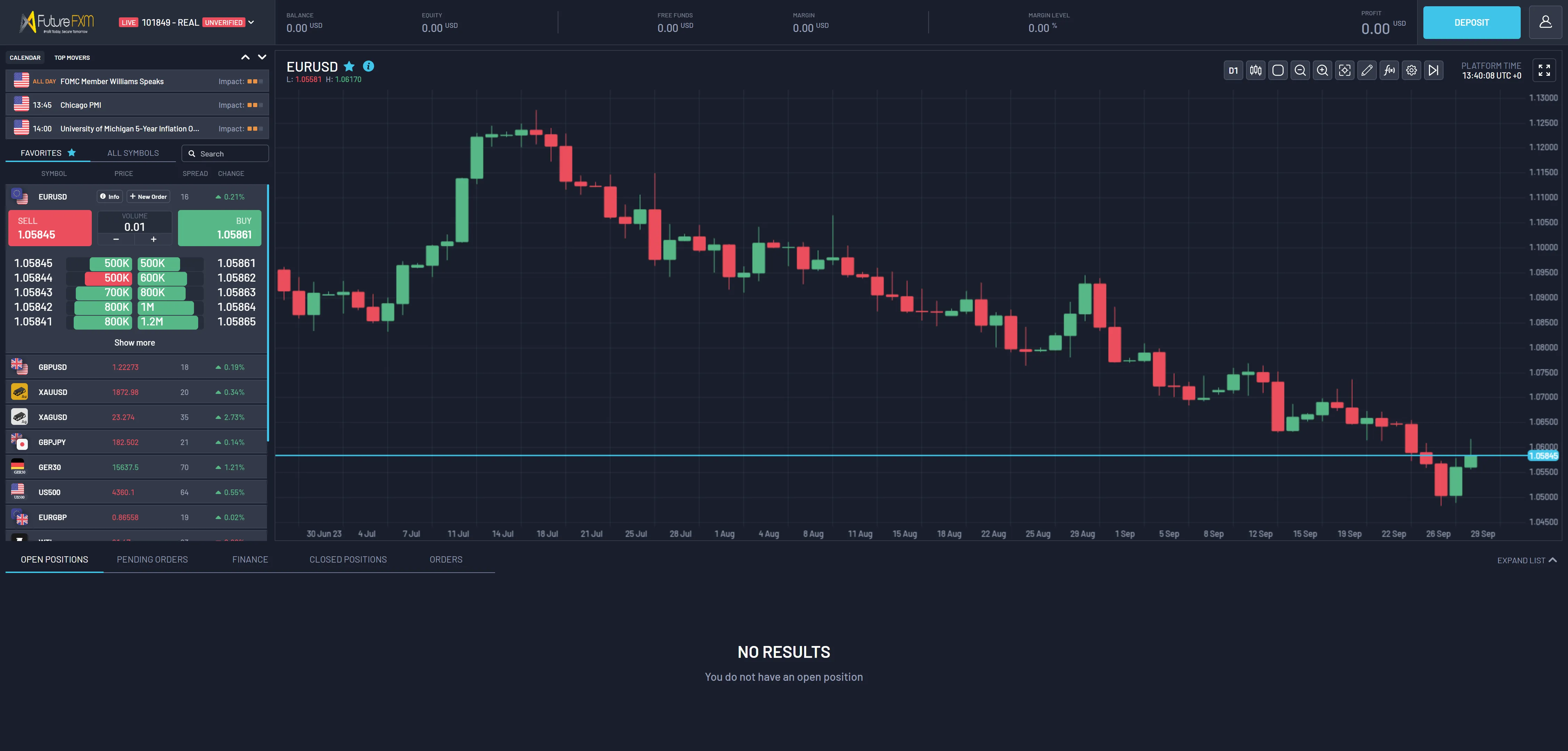Click the volume 0.01 field
1568x751 pixels.
135,227
